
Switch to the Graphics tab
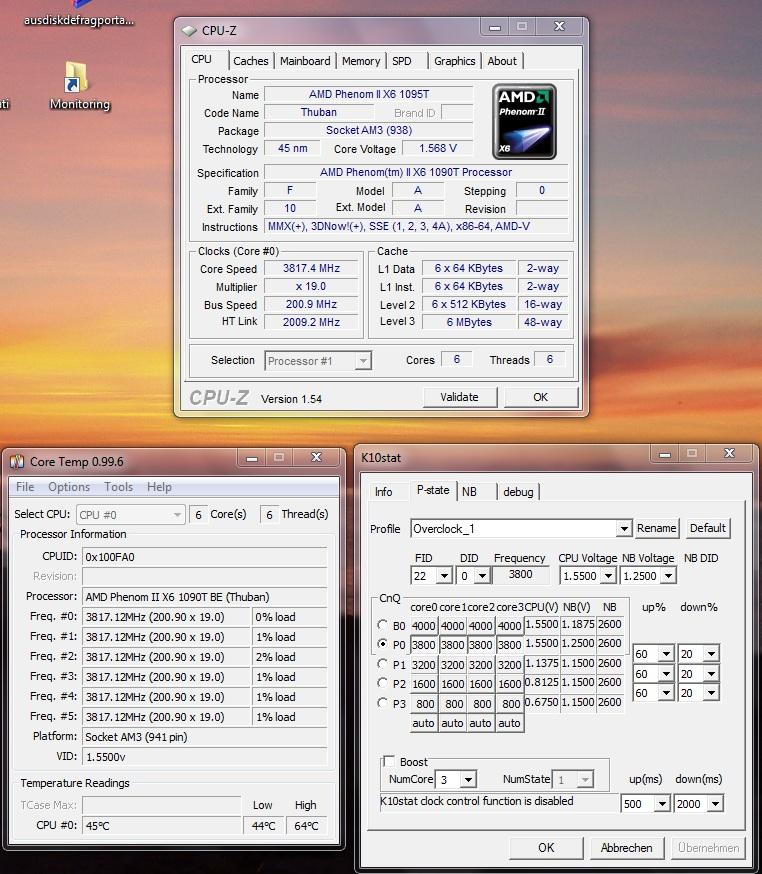[454, 61]
